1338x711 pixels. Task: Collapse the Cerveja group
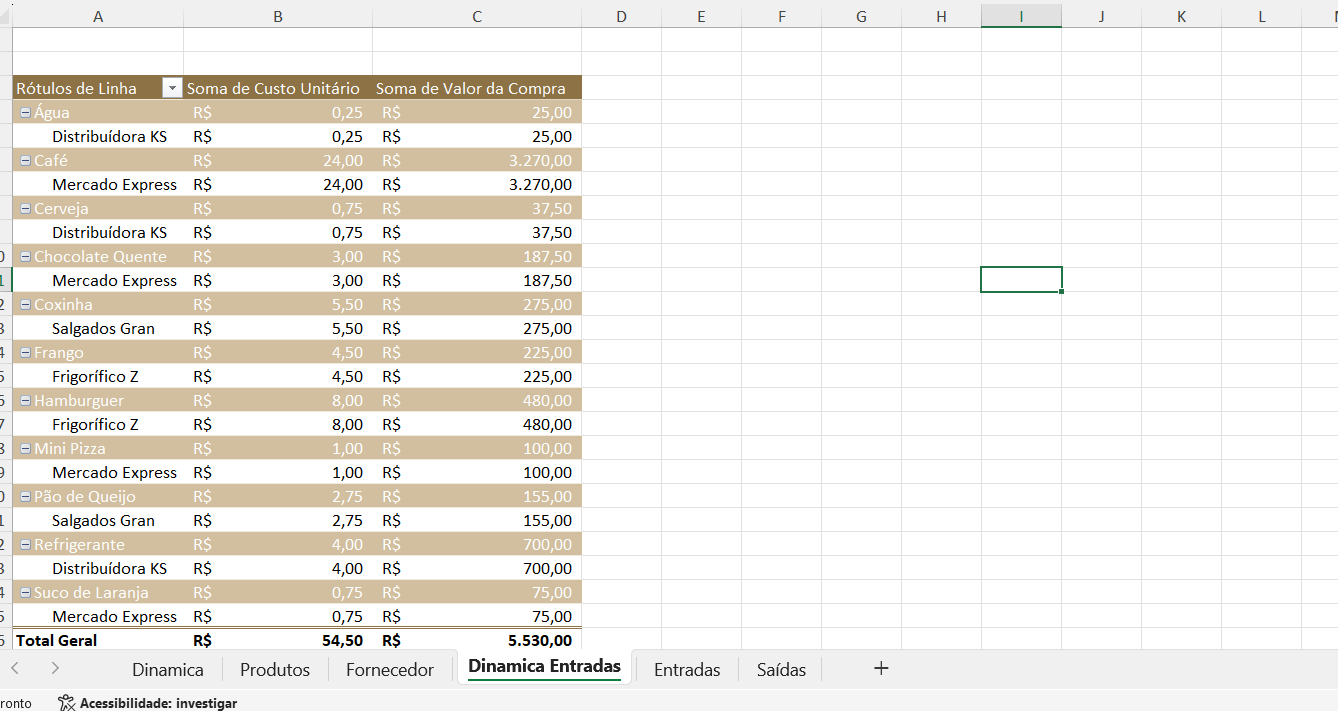26,209
